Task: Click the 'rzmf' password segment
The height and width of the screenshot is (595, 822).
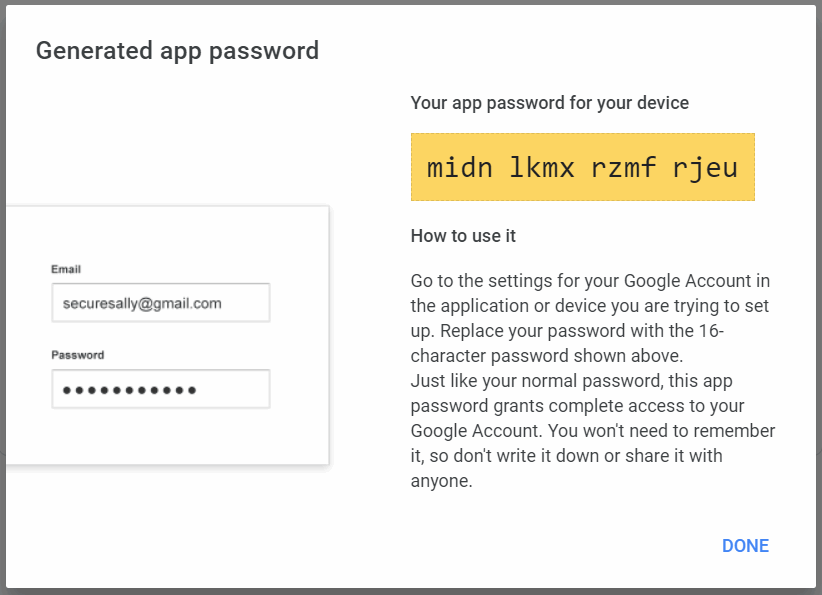Action: (623, 168)
